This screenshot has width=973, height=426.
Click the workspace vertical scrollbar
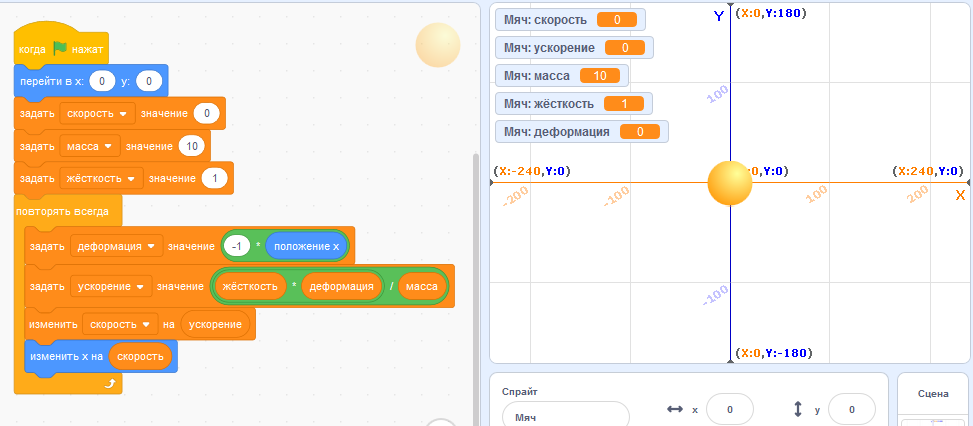click(x=475, y=280)
